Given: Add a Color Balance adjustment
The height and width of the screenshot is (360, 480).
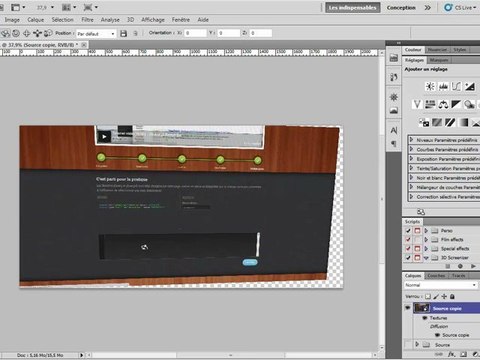Looking at the screenshot, I should pyautogui.click(x=443, y=105).
